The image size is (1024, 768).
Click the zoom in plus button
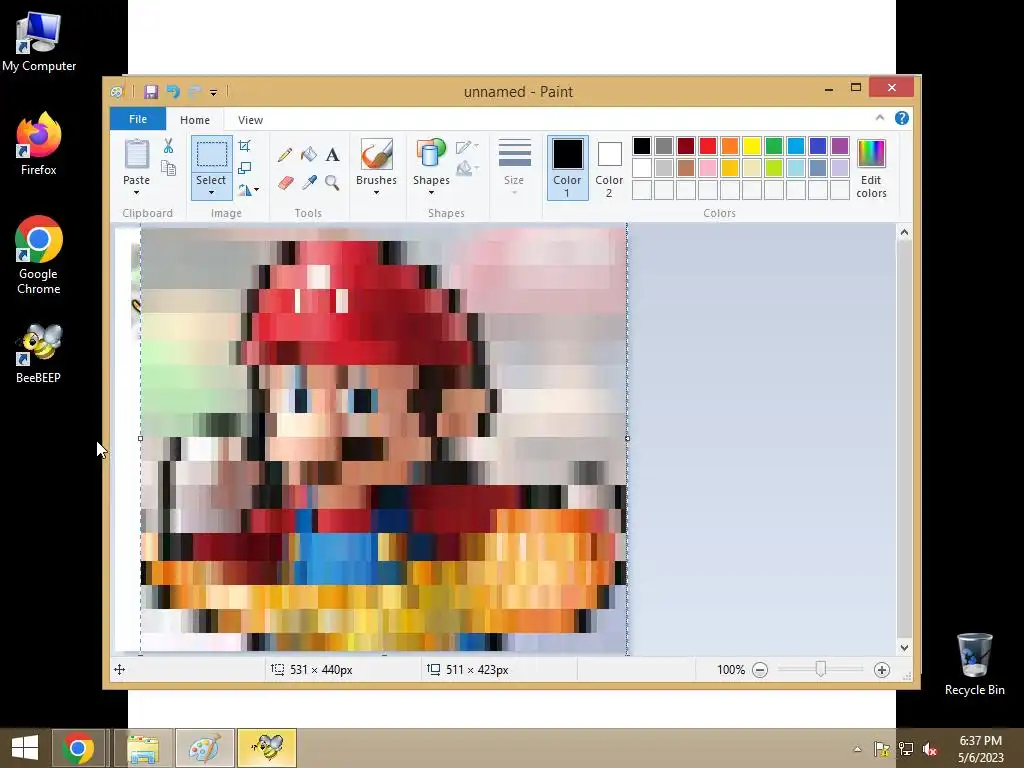[882, 670]
